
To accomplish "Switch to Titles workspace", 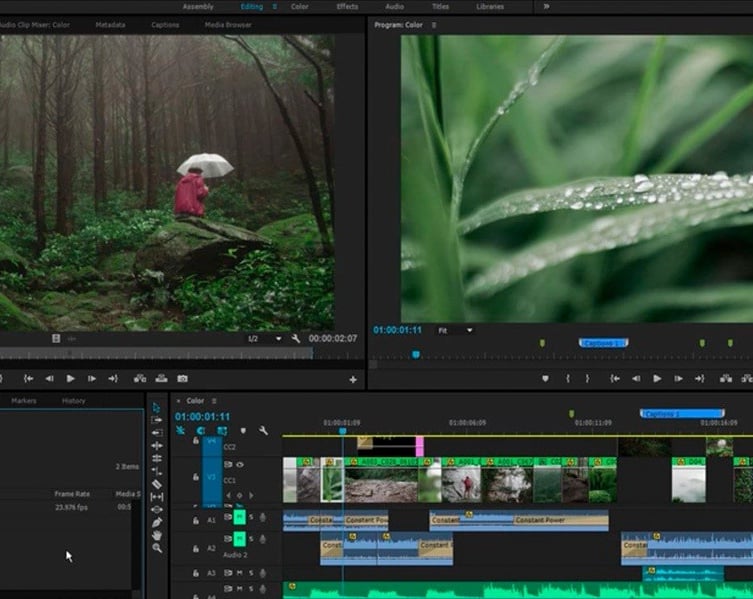I will 440,7.
